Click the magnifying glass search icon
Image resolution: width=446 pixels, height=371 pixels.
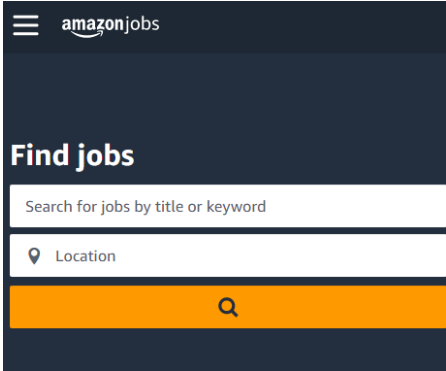[x=228, y=307]
